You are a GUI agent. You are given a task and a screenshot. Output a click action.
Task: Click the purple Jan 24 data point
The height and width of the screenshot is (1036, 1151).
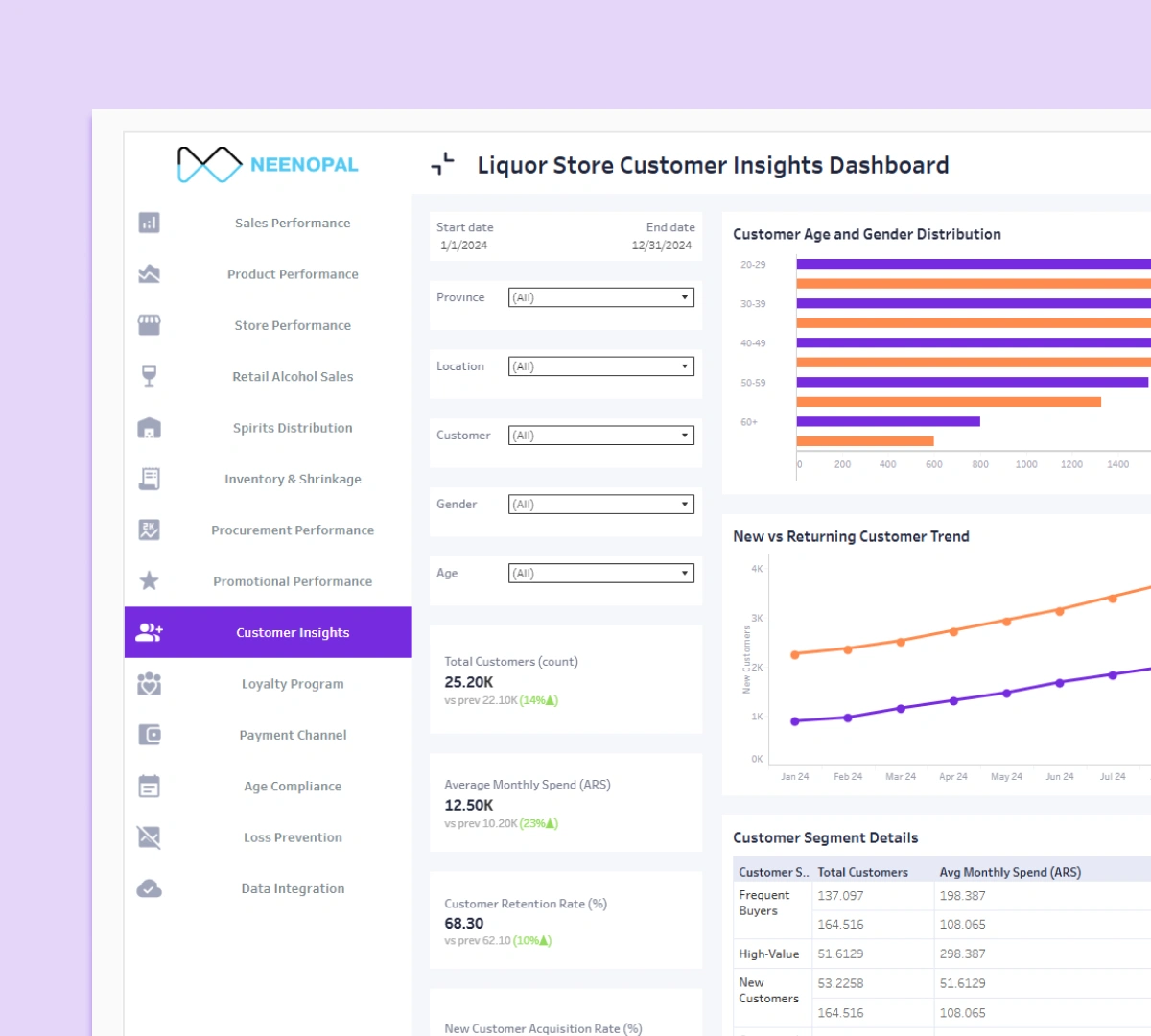(795, 721)
